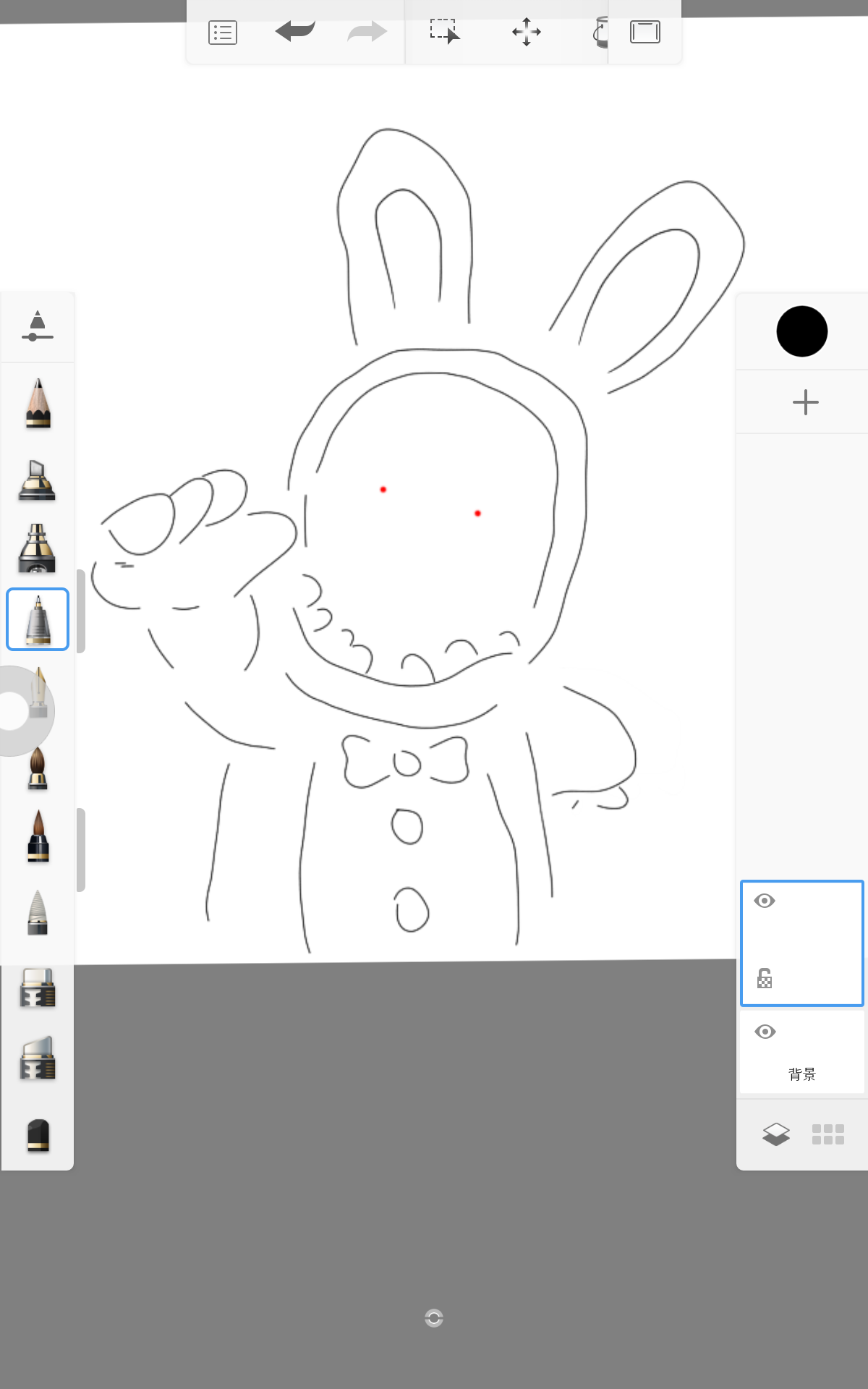Select the black-handled paintbrush
This screenshot has height=1389, width=868.
[38, 836]
